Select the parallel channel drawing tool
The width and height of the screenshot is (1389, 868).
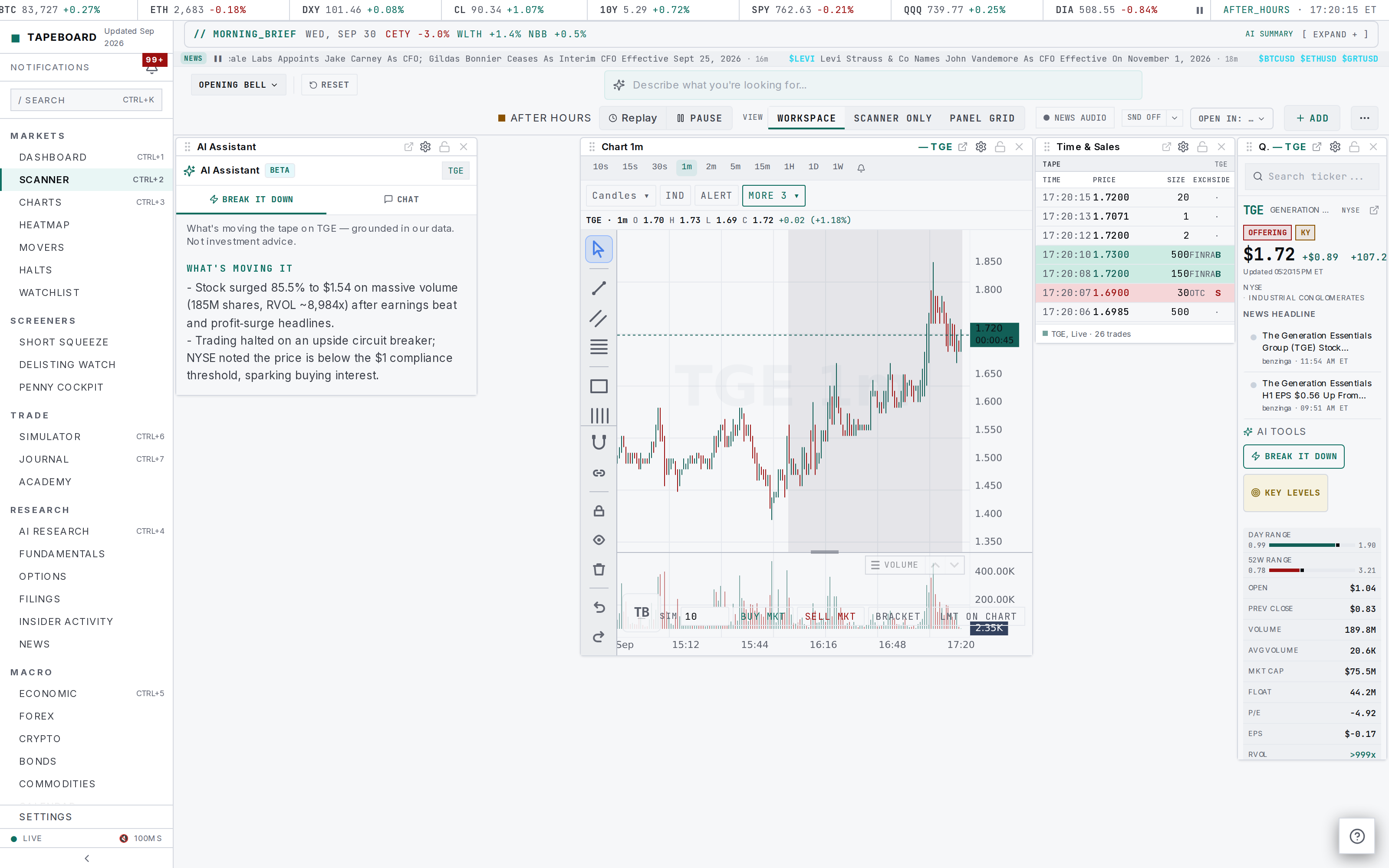coord(599,318)
